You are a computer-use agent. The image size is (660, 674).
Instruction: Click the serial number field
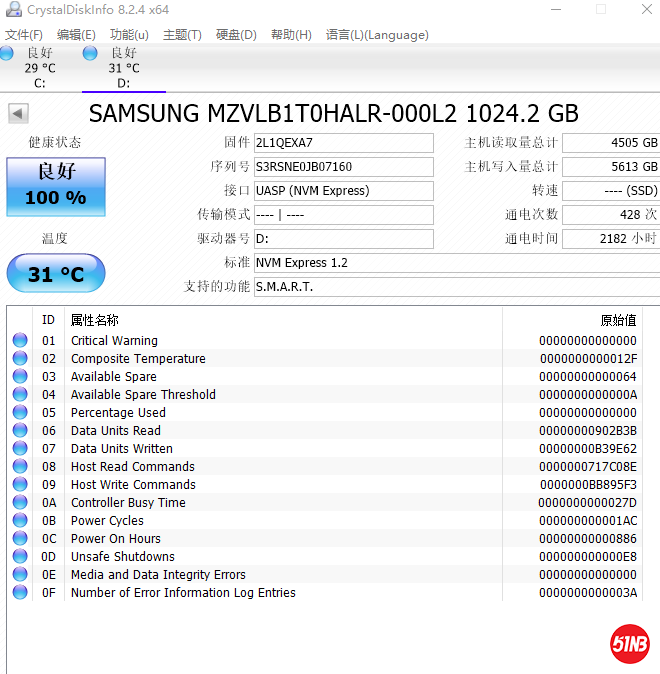click(x=343, y=167)
